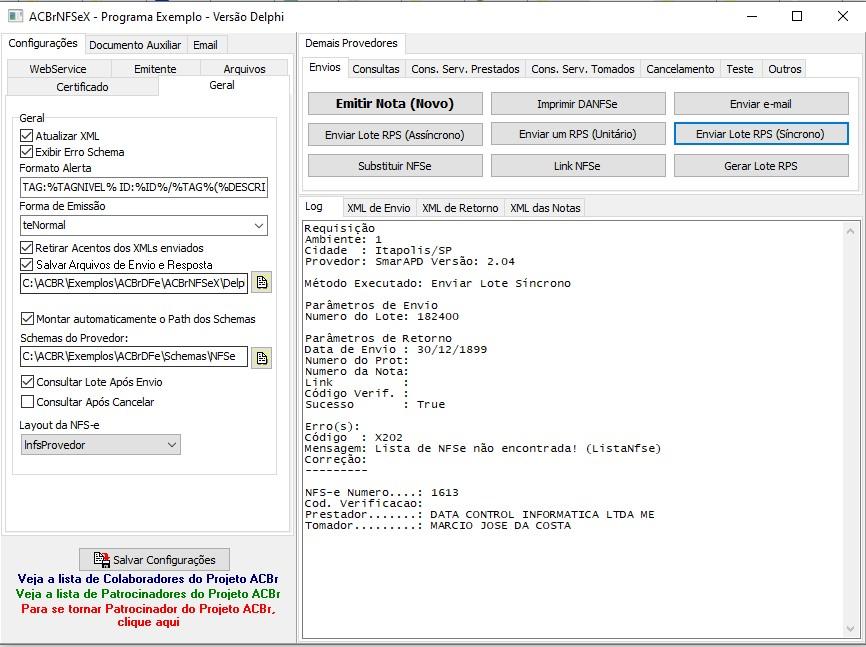Click the ACBrNFSeX app icon in title bar

(15, 16)
